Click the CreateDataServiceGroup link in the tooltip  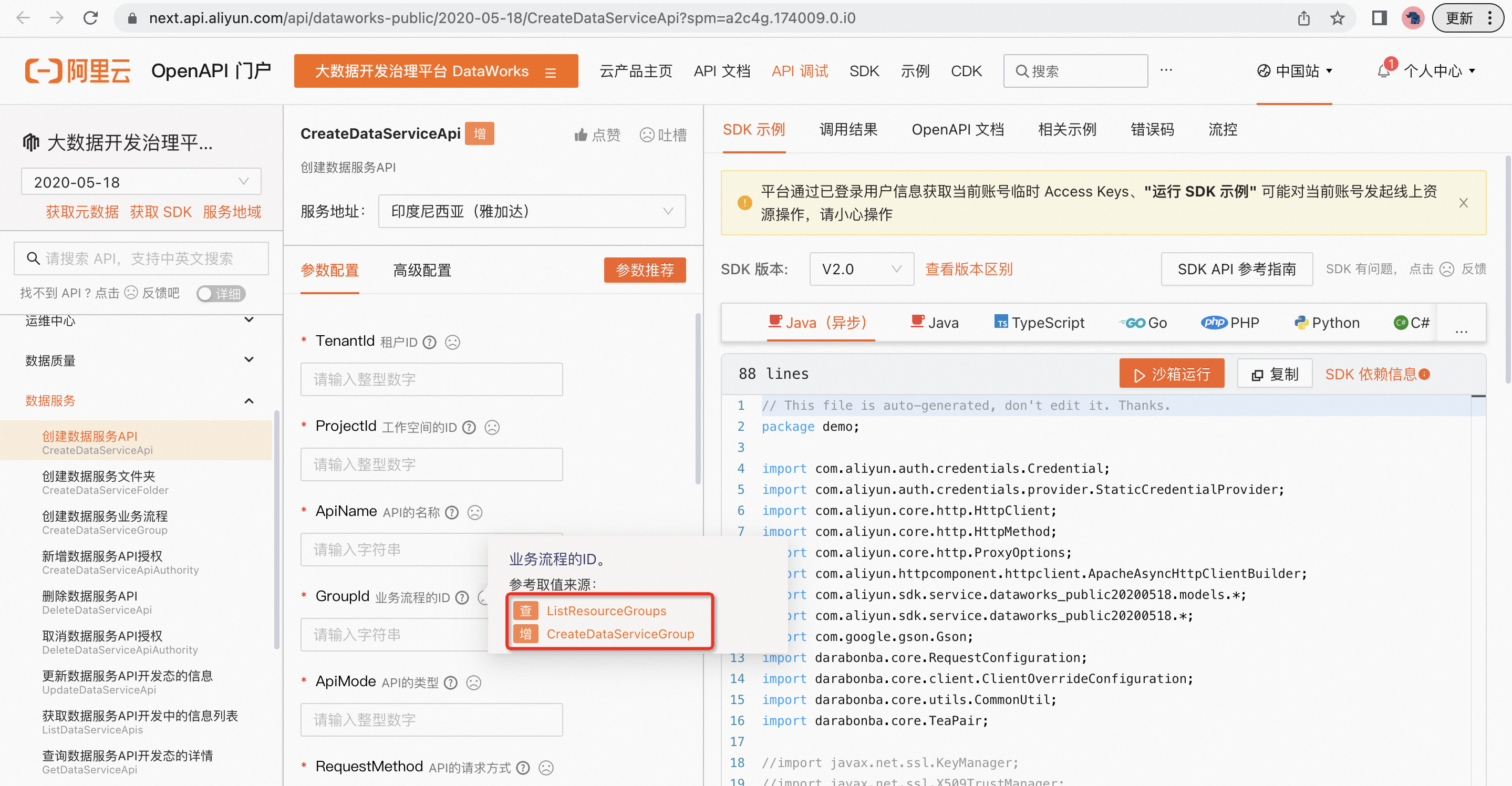click(x=620, y=634)
